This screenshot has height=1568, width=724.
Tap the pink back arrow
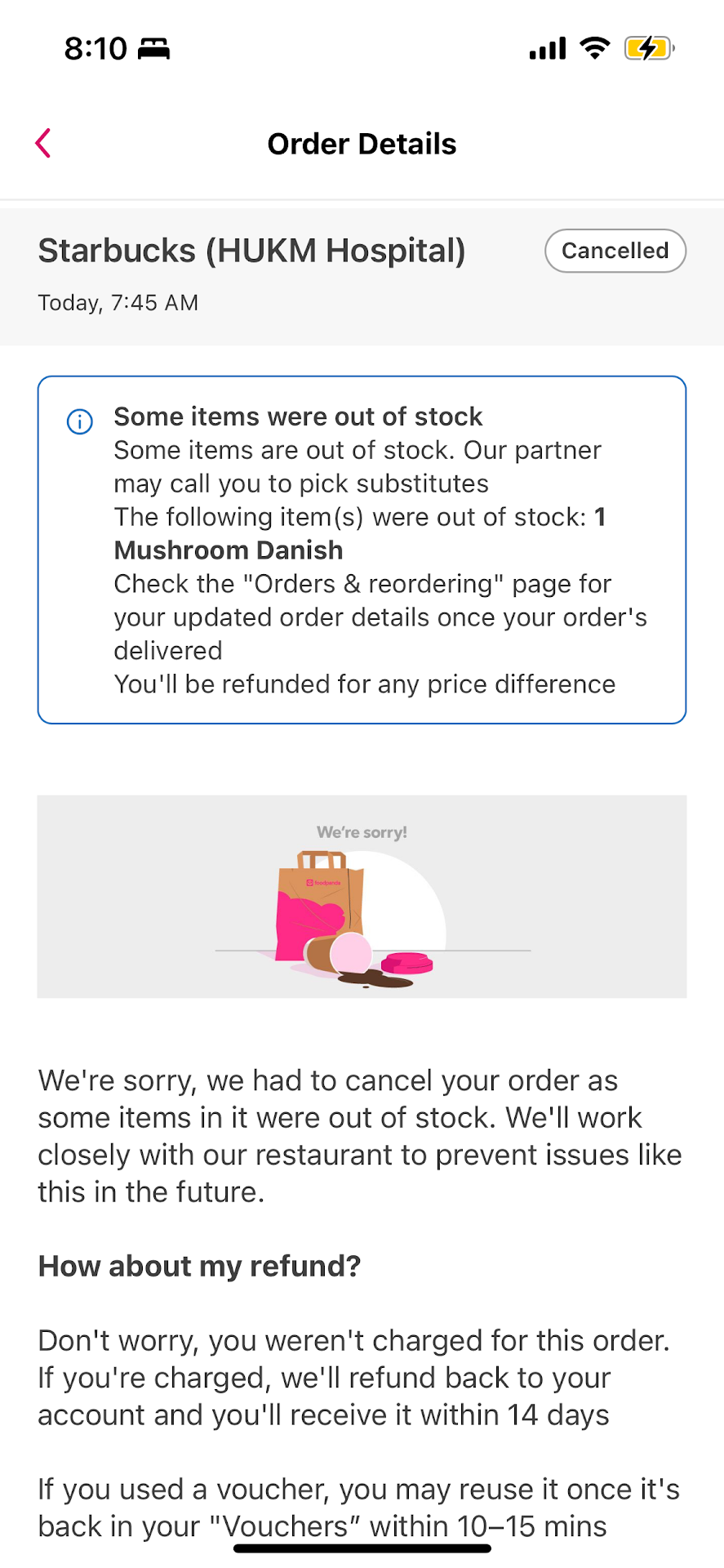44,143
